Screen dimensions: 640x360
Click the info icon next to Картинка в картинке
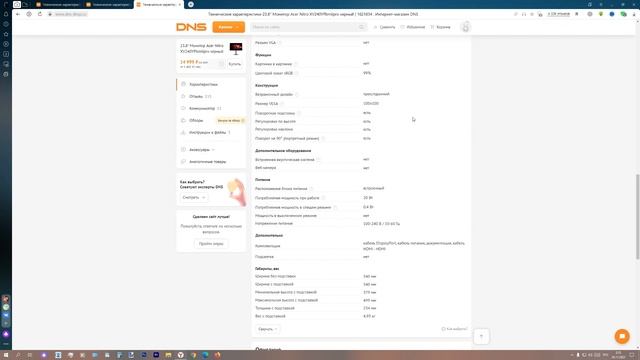click(x=296, y=64)
